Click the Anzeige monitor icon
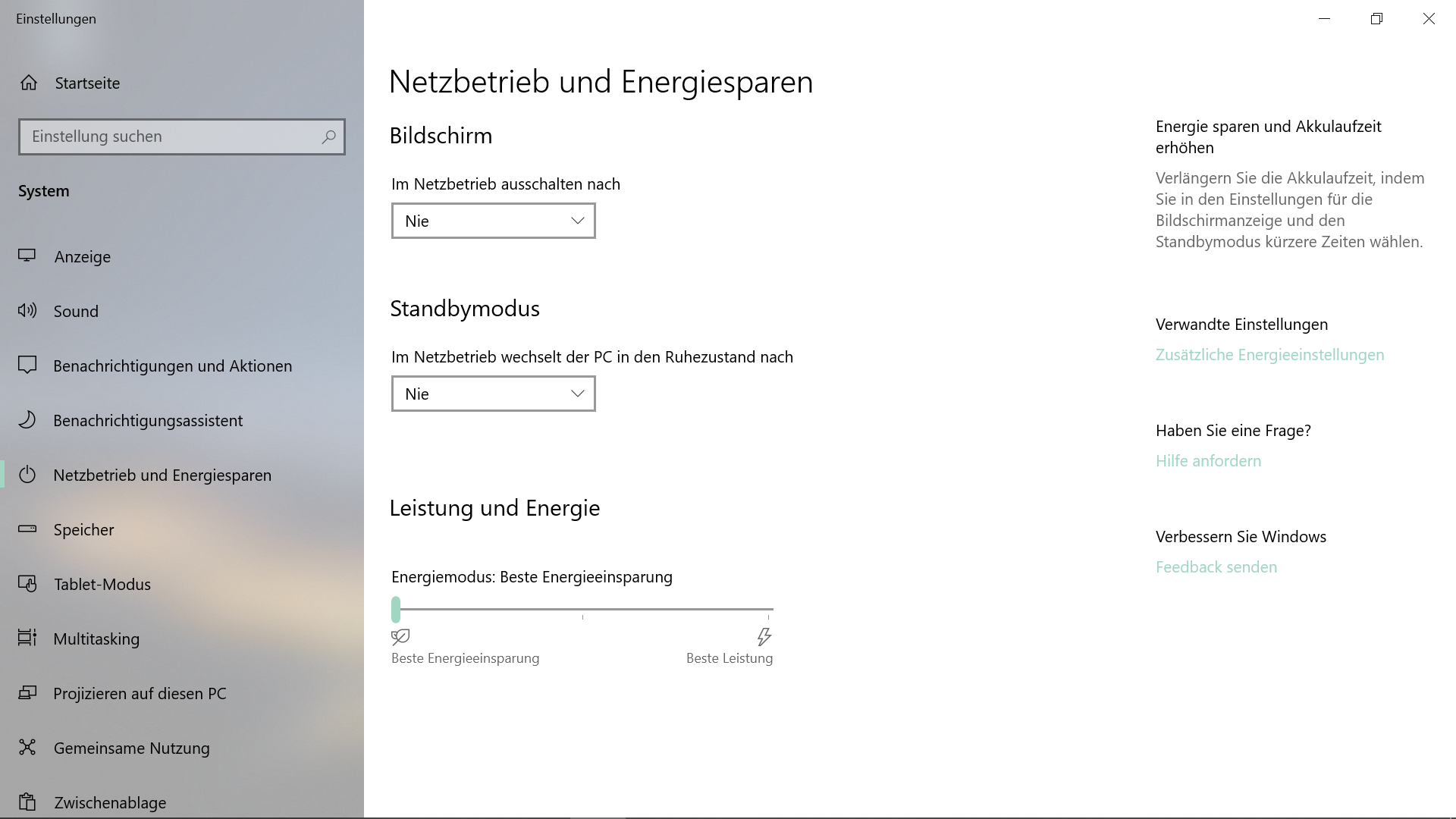Viewport: 1456px width, 819px height. point(27,256)
